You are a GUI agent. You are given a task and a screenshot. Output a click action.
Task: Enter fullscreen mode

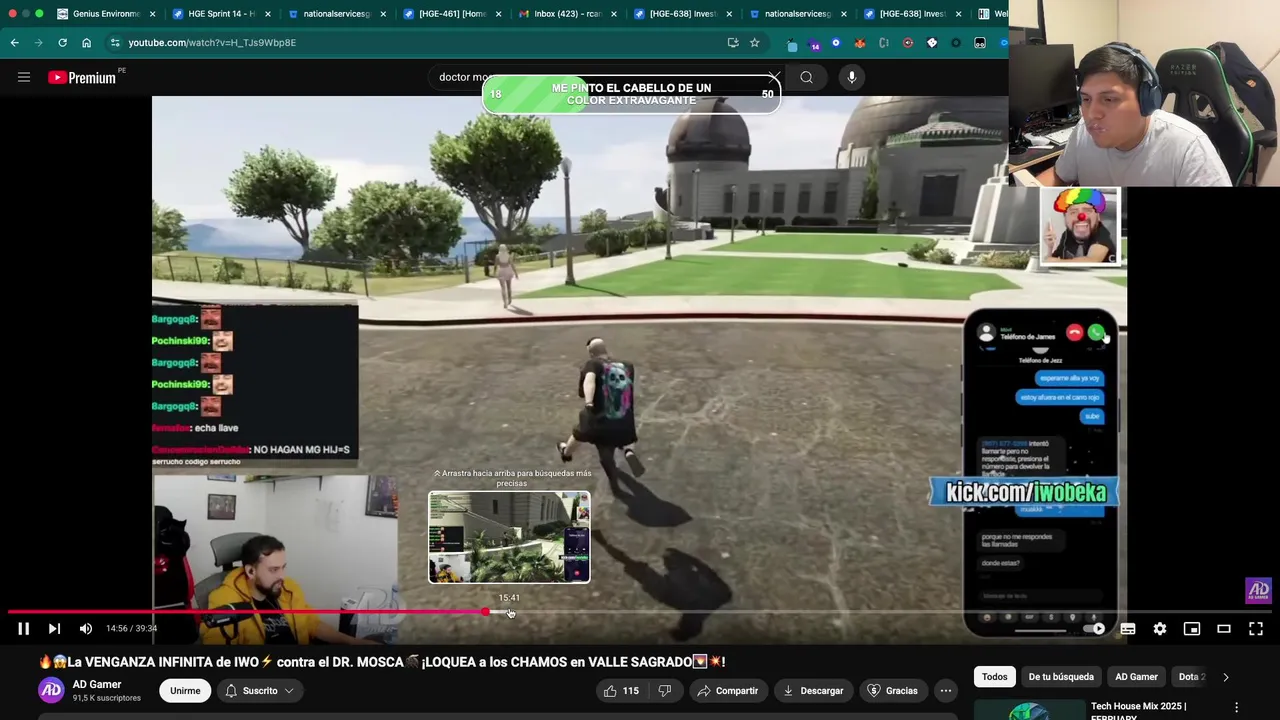1256,629
